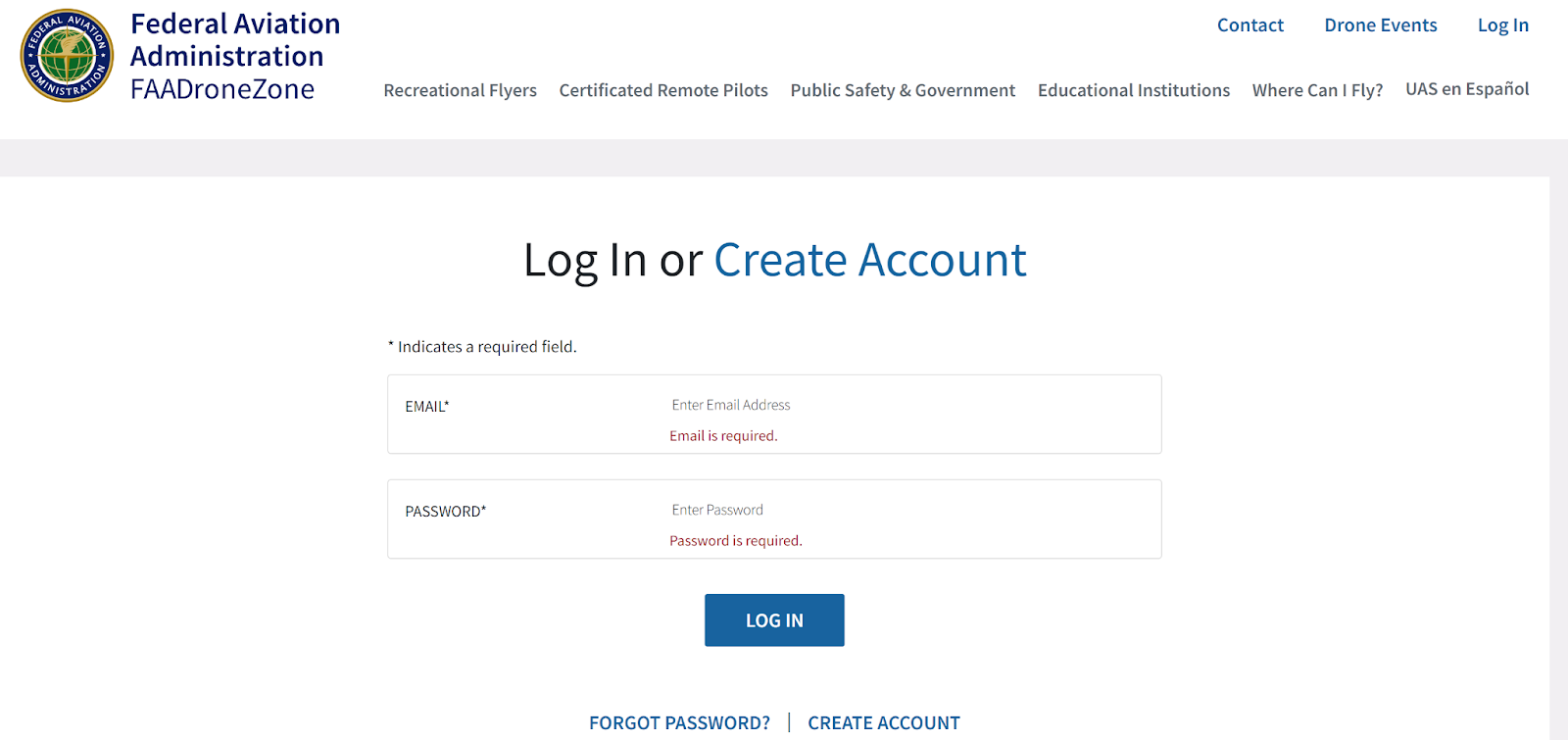Open Public Safety & Government section
This screenshot has width=1568, height=740.
[903, 90]
